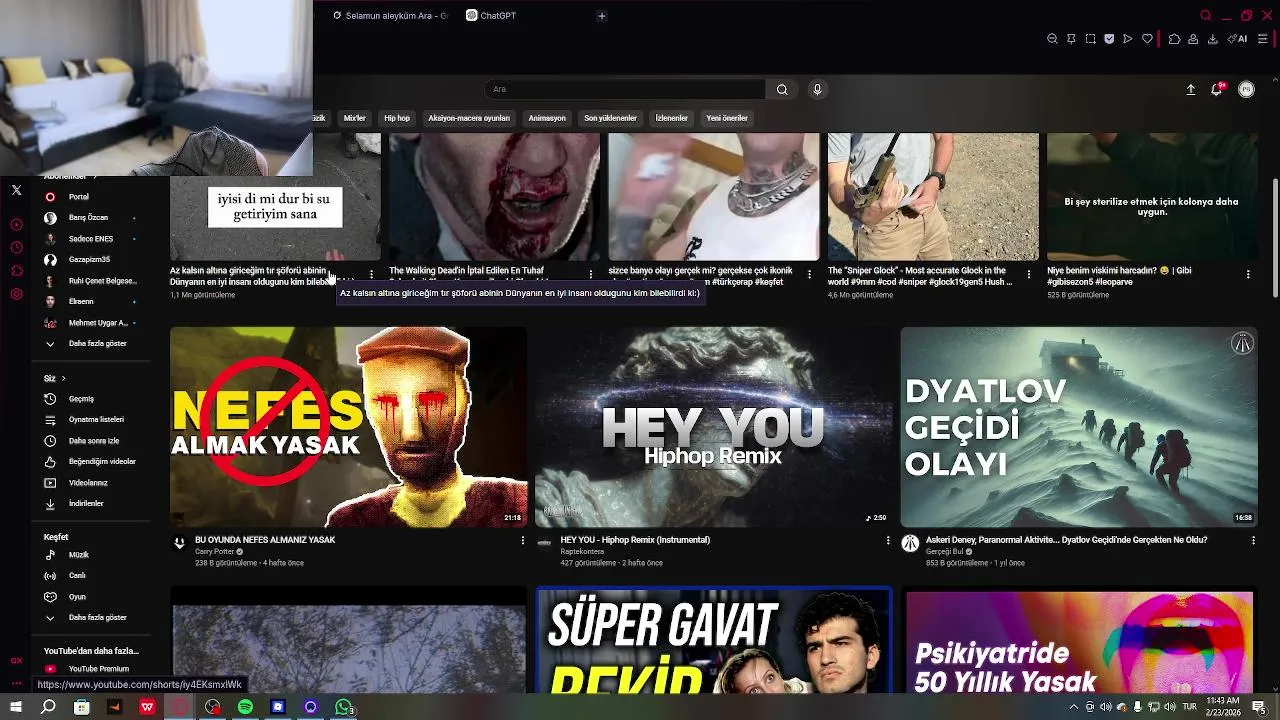Open more options for Dyatlov Geçidi video

click(x=1253, y=541)
